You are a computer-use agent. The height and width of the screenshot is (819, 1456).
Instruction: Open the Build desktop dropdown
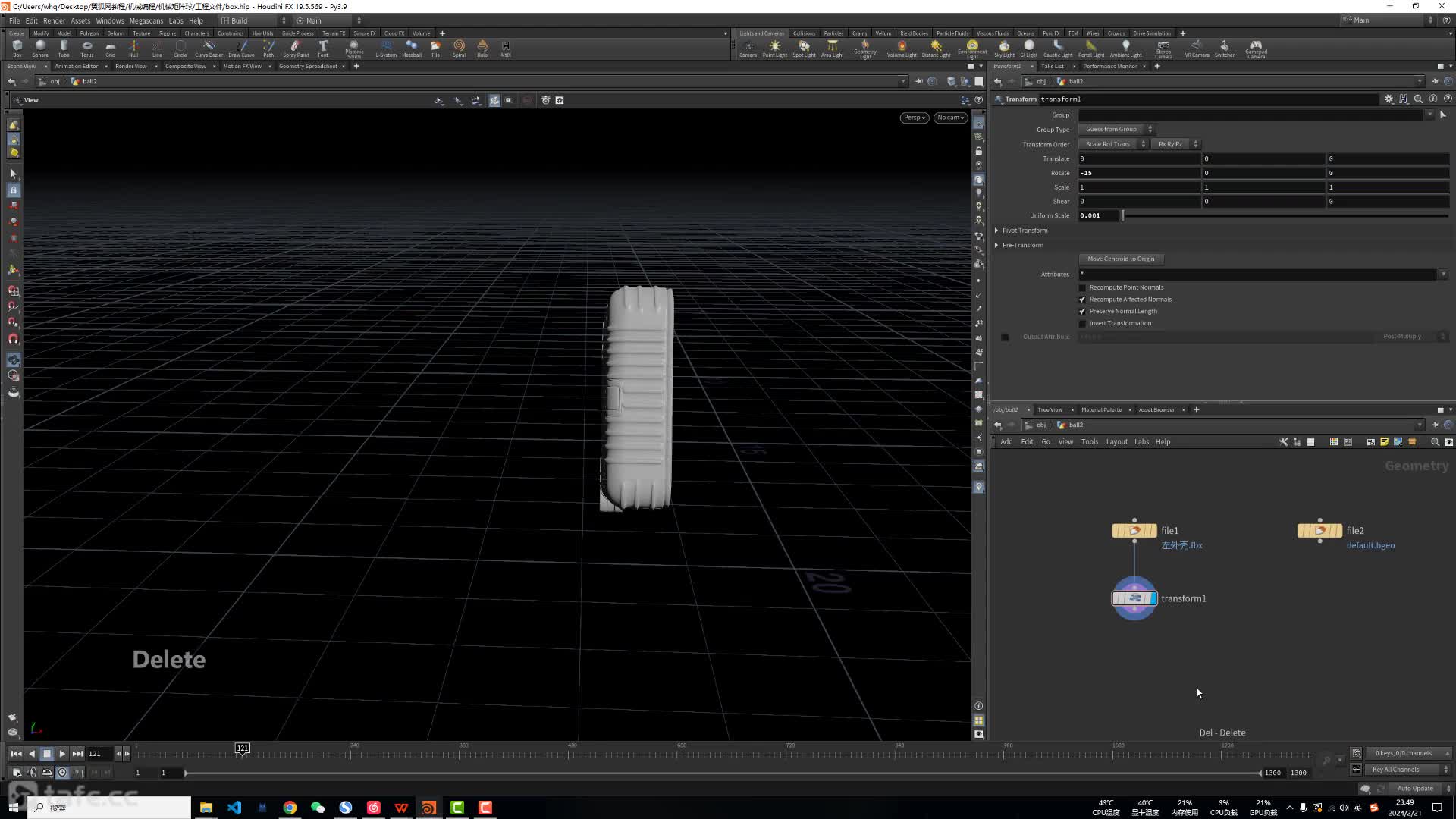[253, 20]
